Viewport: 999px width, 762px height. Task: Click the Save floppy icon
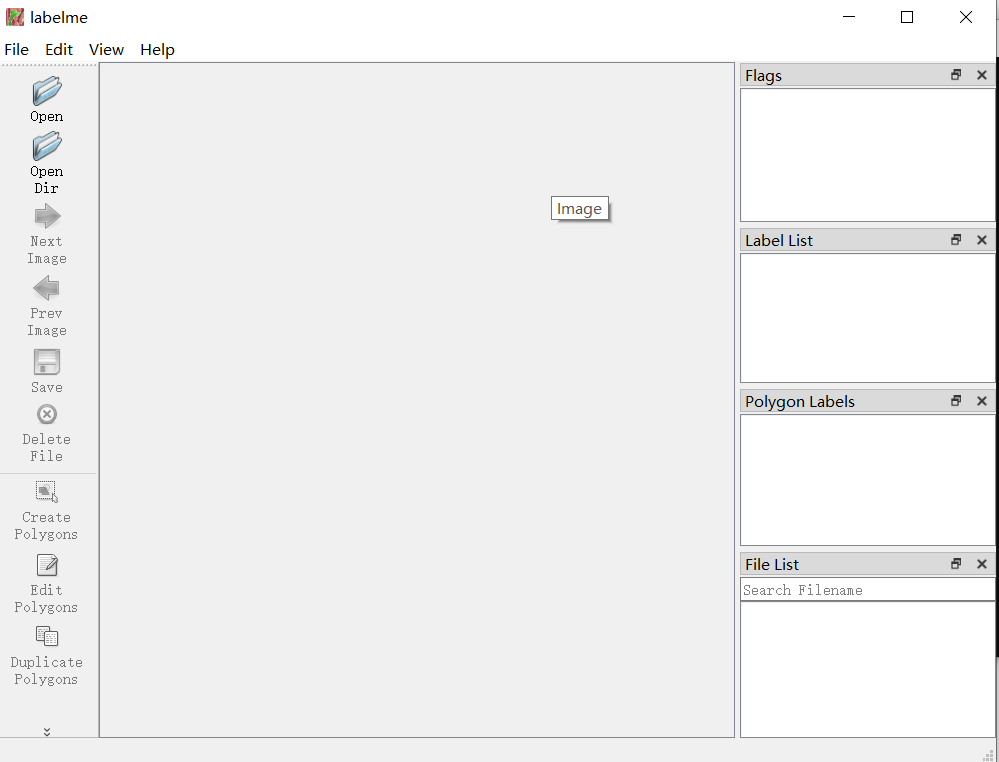[x=47, y=362]
